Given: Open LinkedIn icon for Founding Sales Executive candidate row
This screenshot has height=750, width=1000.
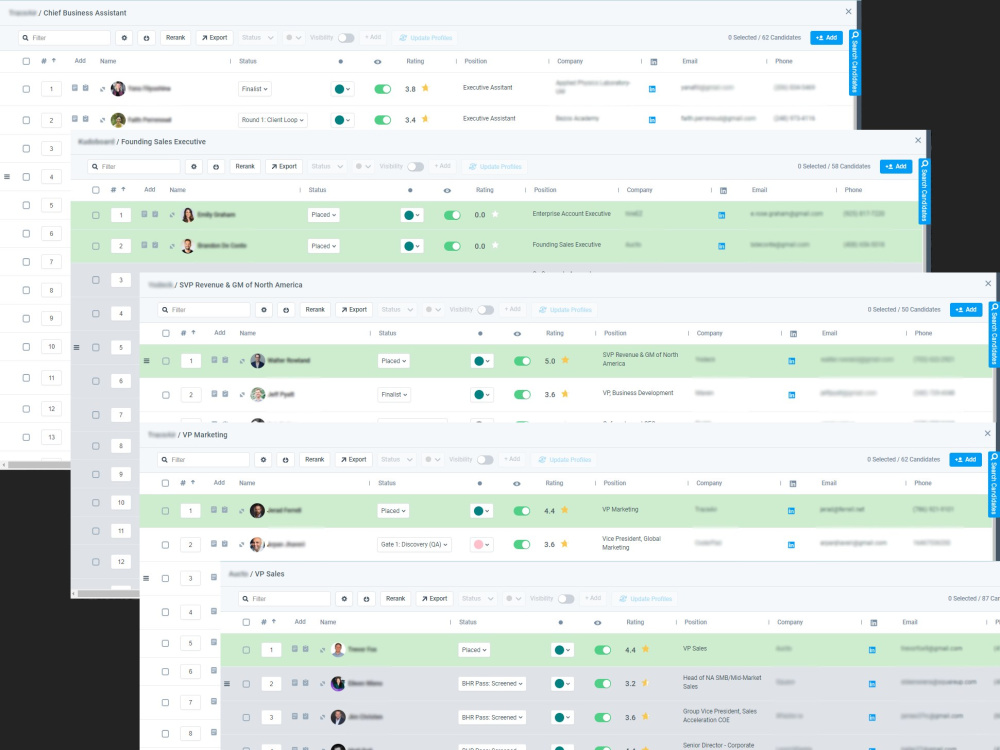Looking at the screenshot, I should 721,246.
